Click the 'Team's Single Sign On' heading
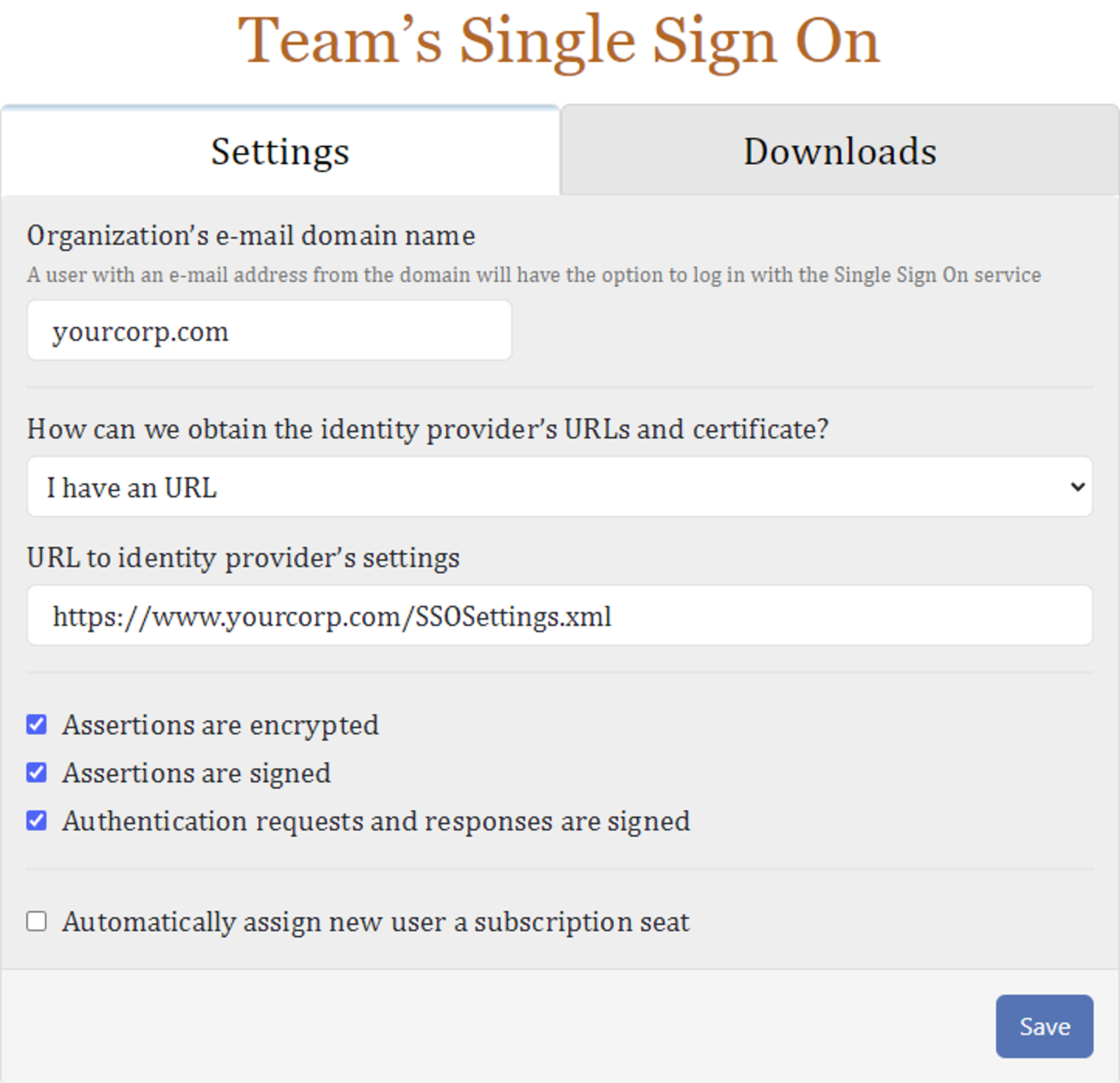This screenshot has width=1120, height=1083. (x=558, y=41)
